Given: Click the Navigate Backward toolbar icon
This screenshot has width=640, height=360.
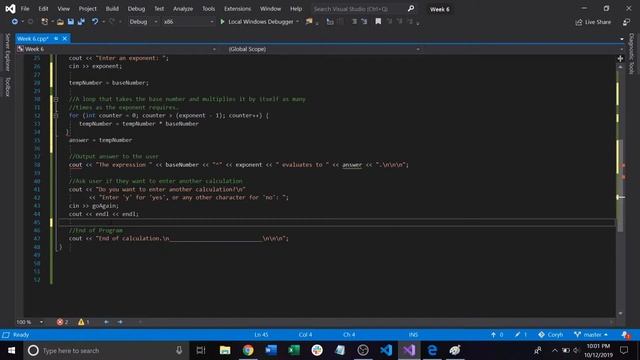Looking at the screenshot, I should point(15,22).
